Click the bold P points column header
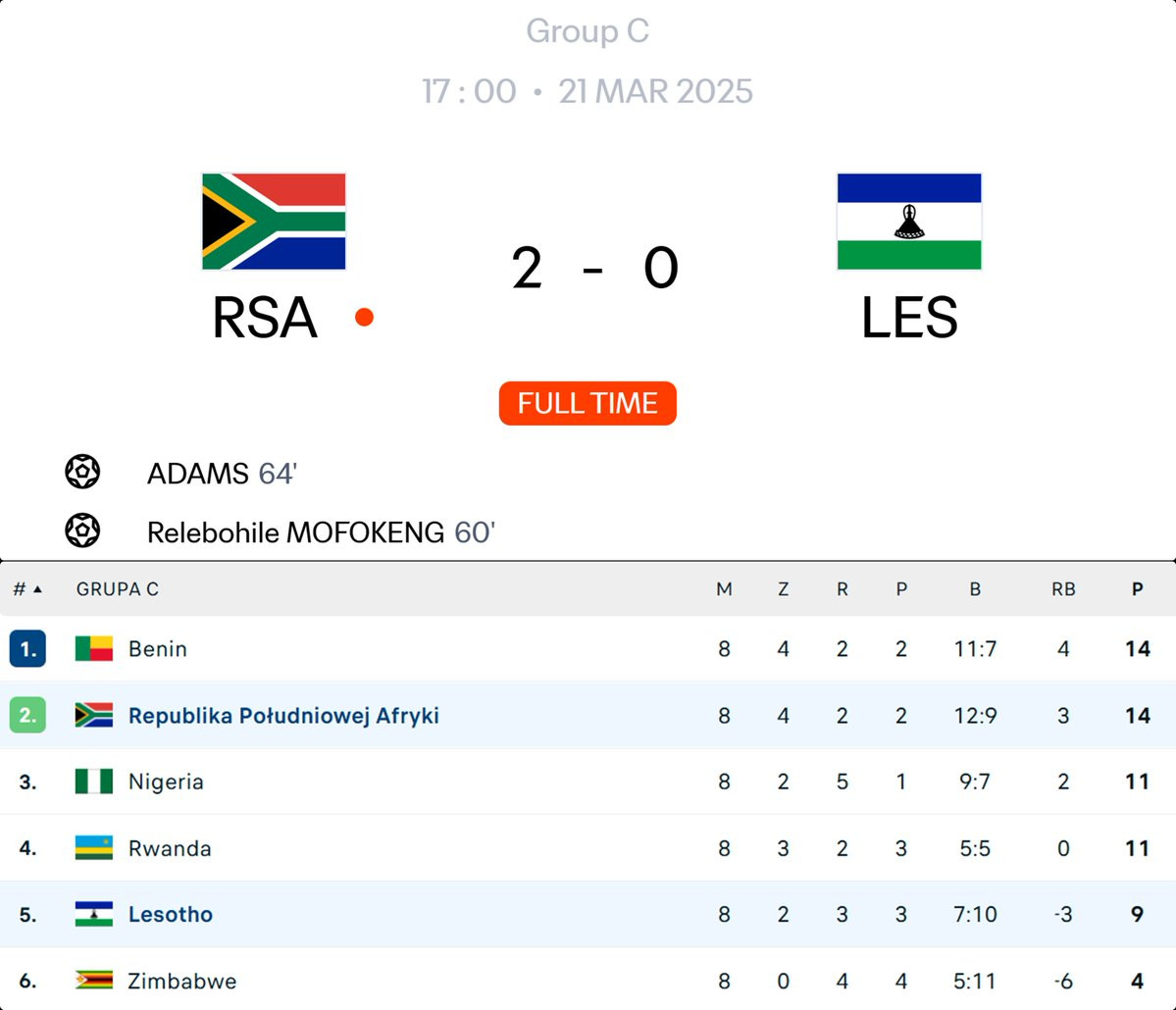This screenshot has width=1176, height=1010. tap(1137, 589)
